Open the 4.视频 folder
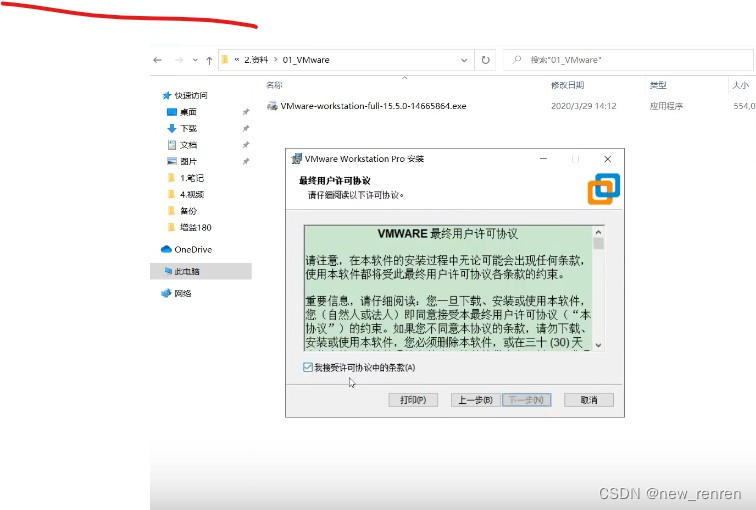 pos(192,194)
